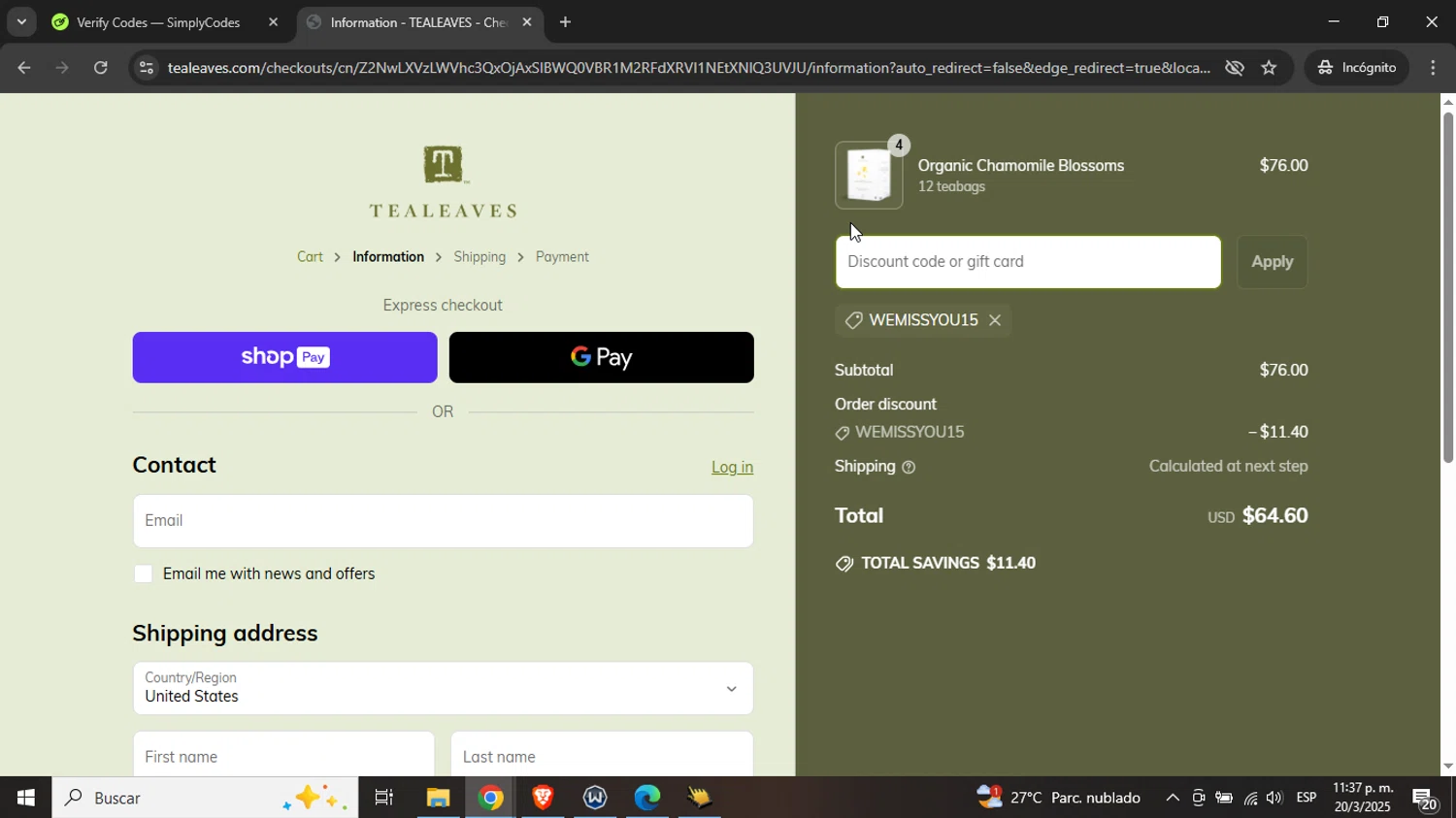
Task: Open Brave browser from the taskbar
Action: [543, 798]
